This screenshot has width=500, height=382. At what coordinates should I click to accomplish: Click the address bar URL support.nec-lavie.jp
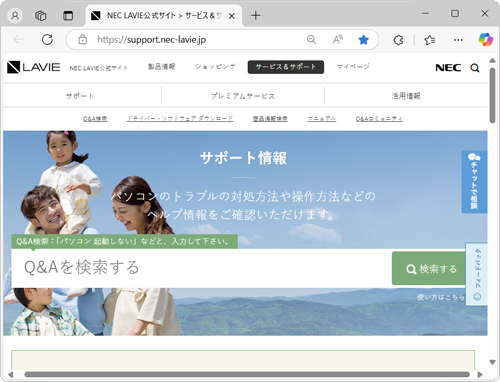(152, 40)
